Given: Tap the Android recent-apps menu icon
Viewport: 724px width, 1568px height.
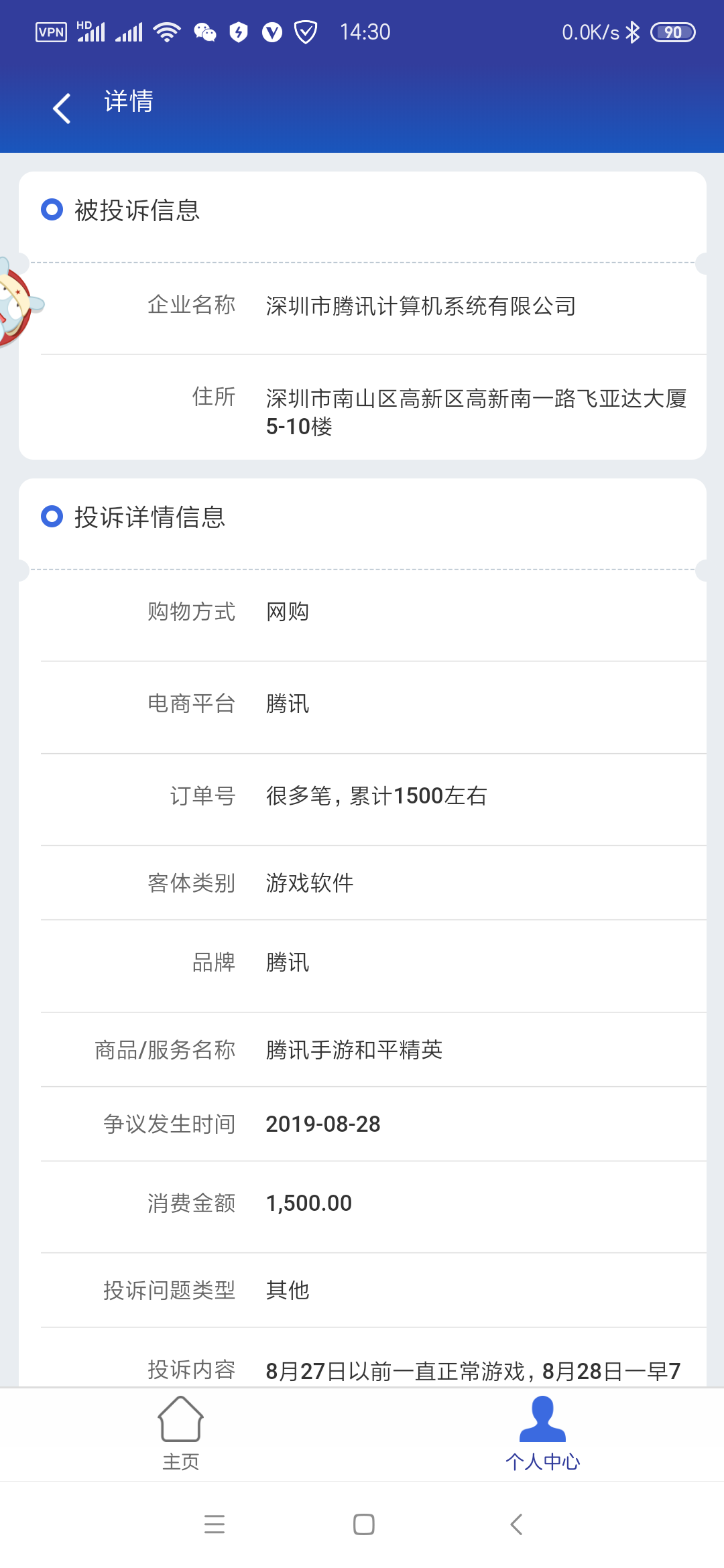Looking at the screenshot, I should [x=215, y=1524].
